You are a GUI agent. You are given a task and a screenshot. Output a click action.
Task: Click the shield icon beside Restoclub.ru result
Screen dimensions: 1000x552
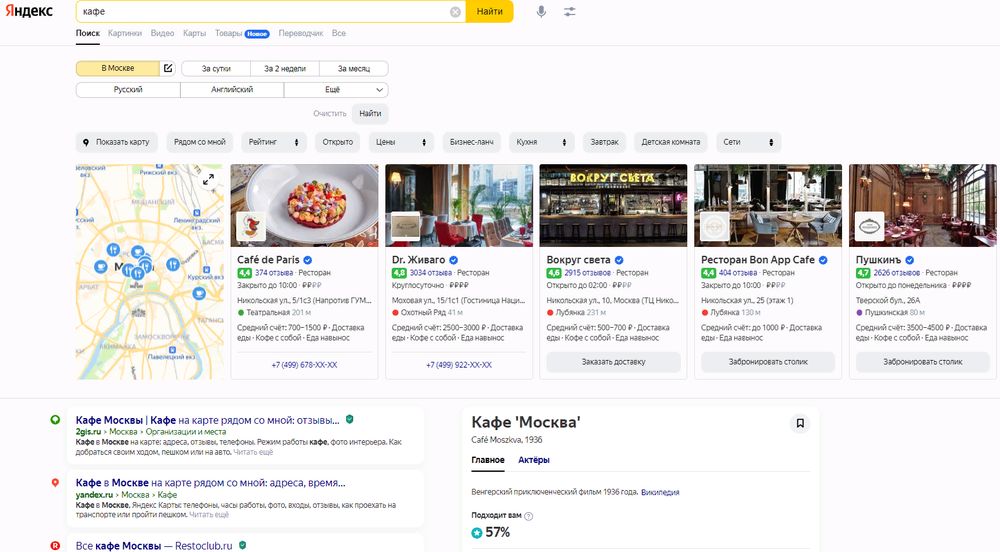(x=242, y=546)
